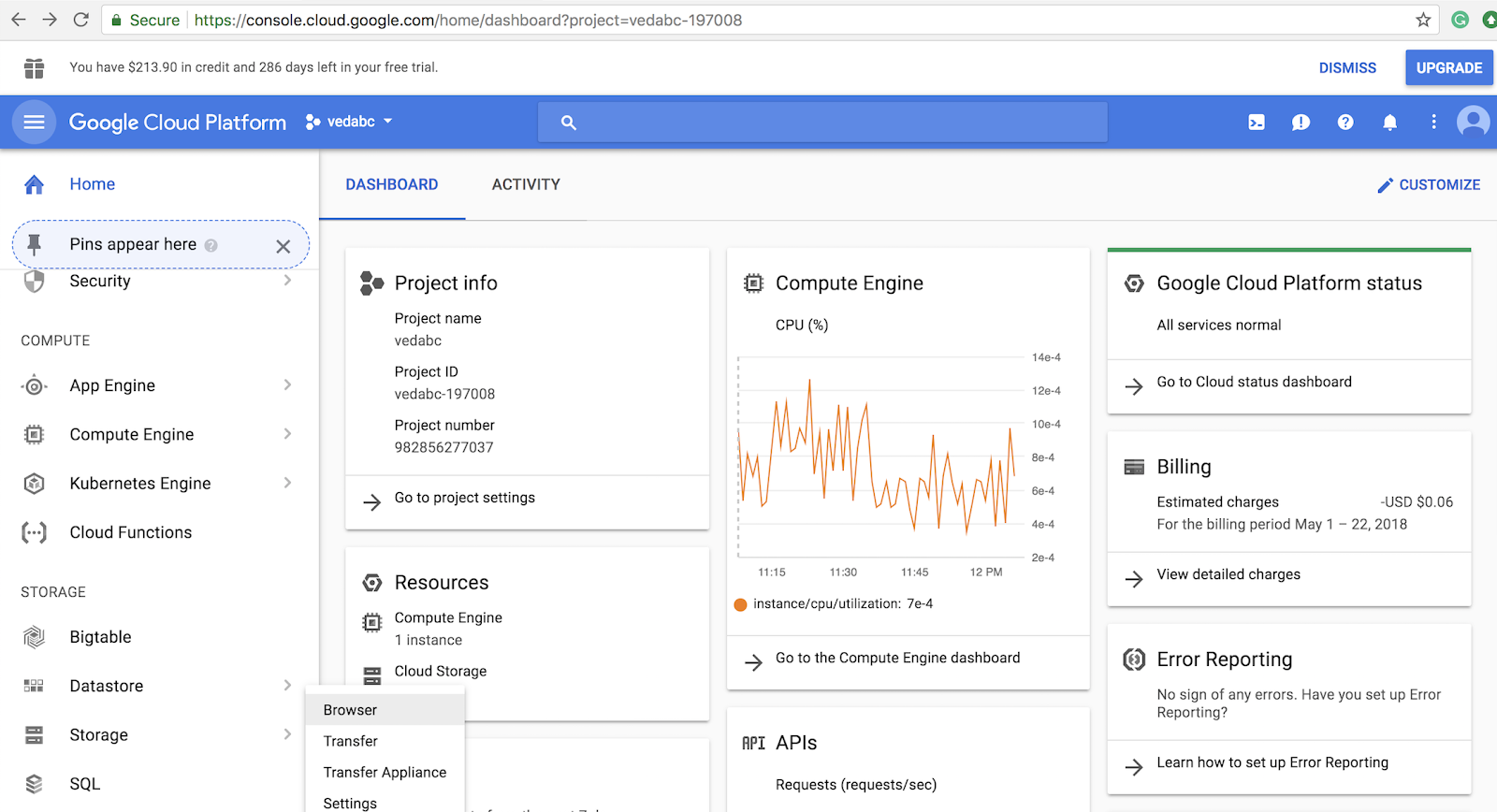The height and width of the screenshot is (812, 1497).
Task: Open the vedabc project selector dropdown
Action: click(349, 122)
